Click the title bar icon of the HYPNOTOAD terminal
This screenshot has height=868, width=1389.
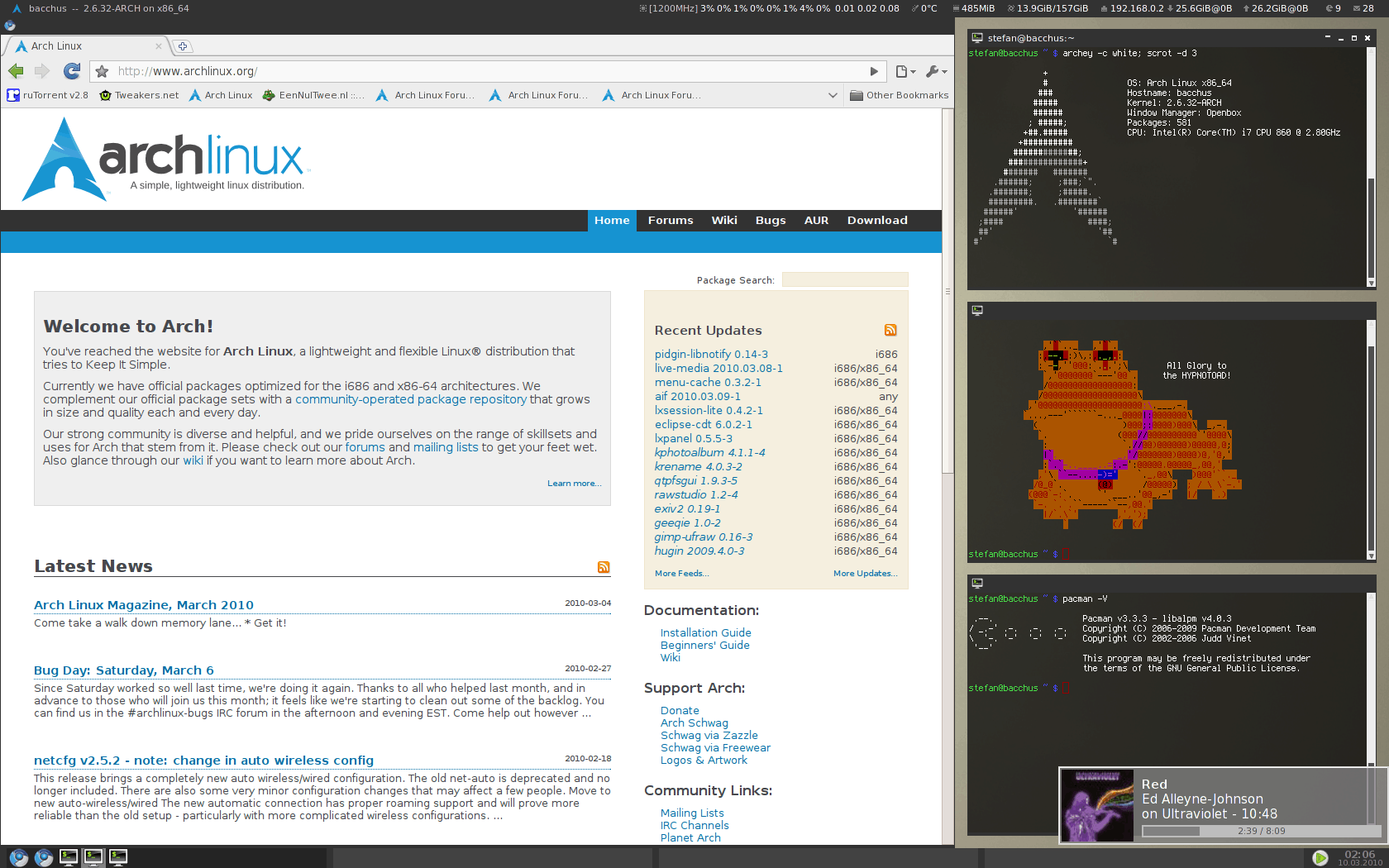tap(977, 311)
